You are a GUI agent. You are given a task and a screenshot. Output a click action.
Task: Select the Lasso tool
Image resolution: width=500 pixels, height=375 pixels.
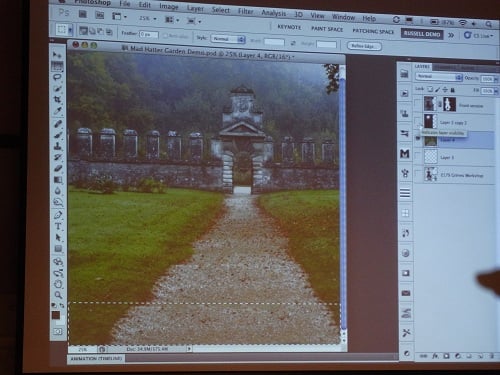point(57,77)
